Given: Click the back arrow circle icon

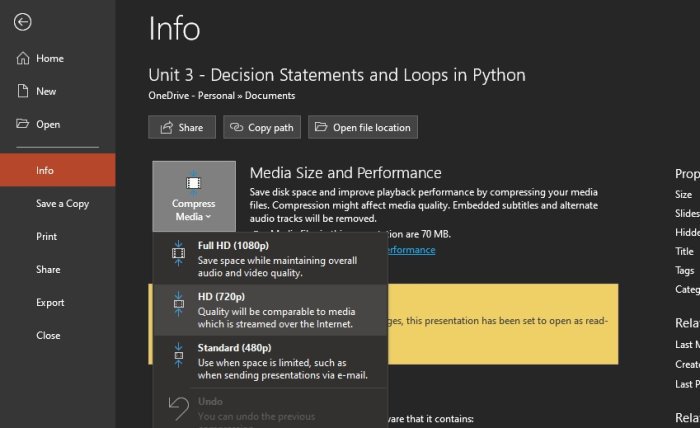Looking at the screenshot, I should click(22, 22).
